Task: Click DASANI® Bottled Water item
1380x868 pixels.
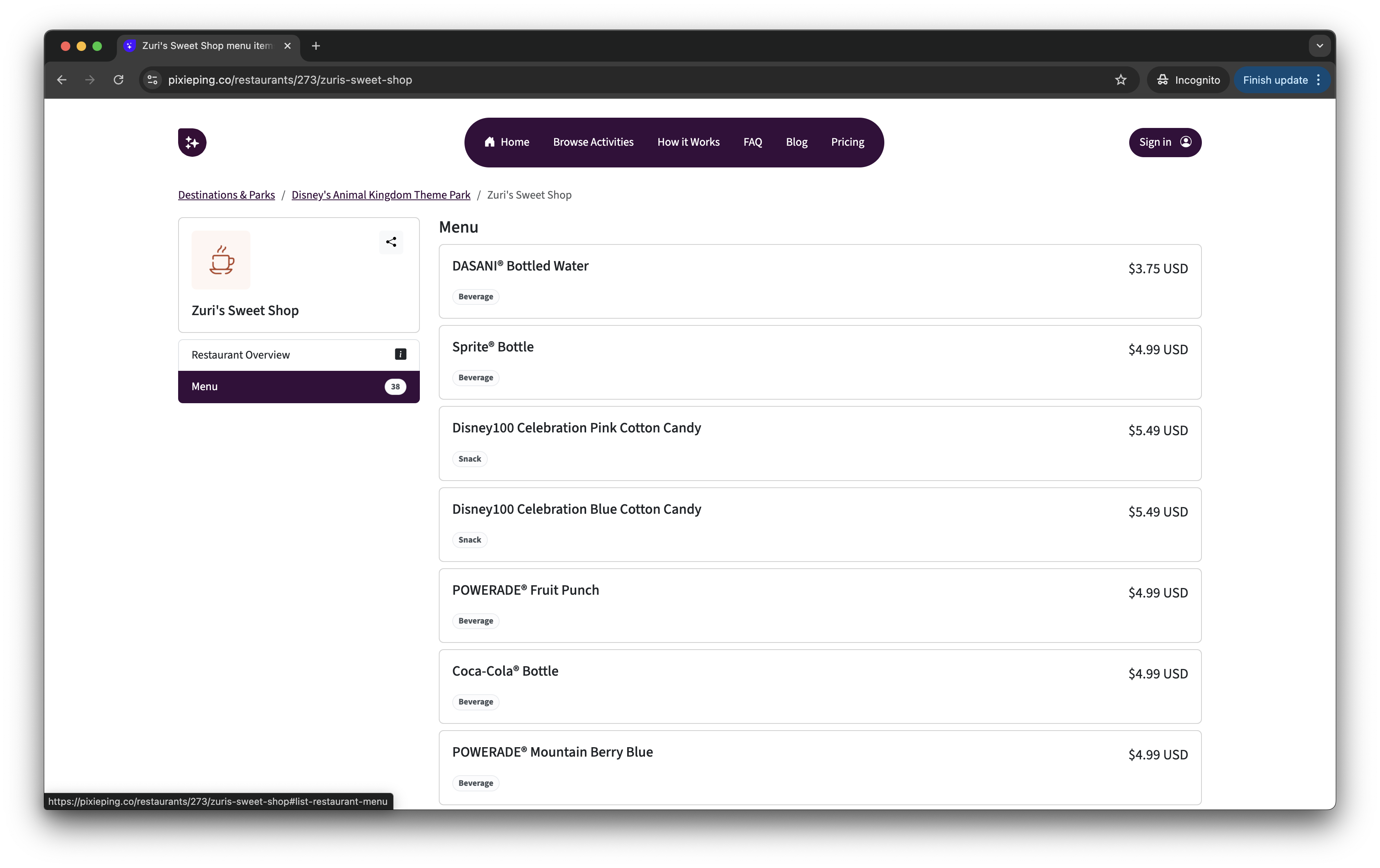Action: pyautogui.click(x=820, y=281)
